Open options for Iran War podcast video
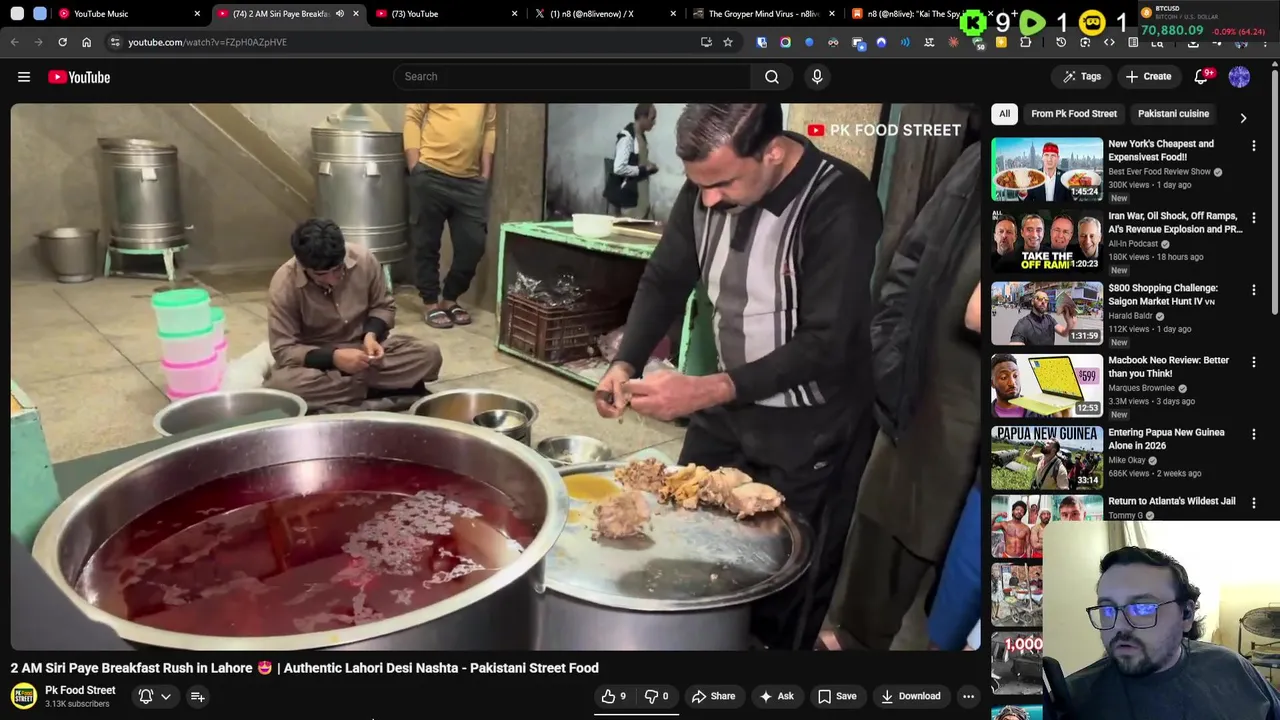1280x720 pixels. click(x=1253, y=218)
